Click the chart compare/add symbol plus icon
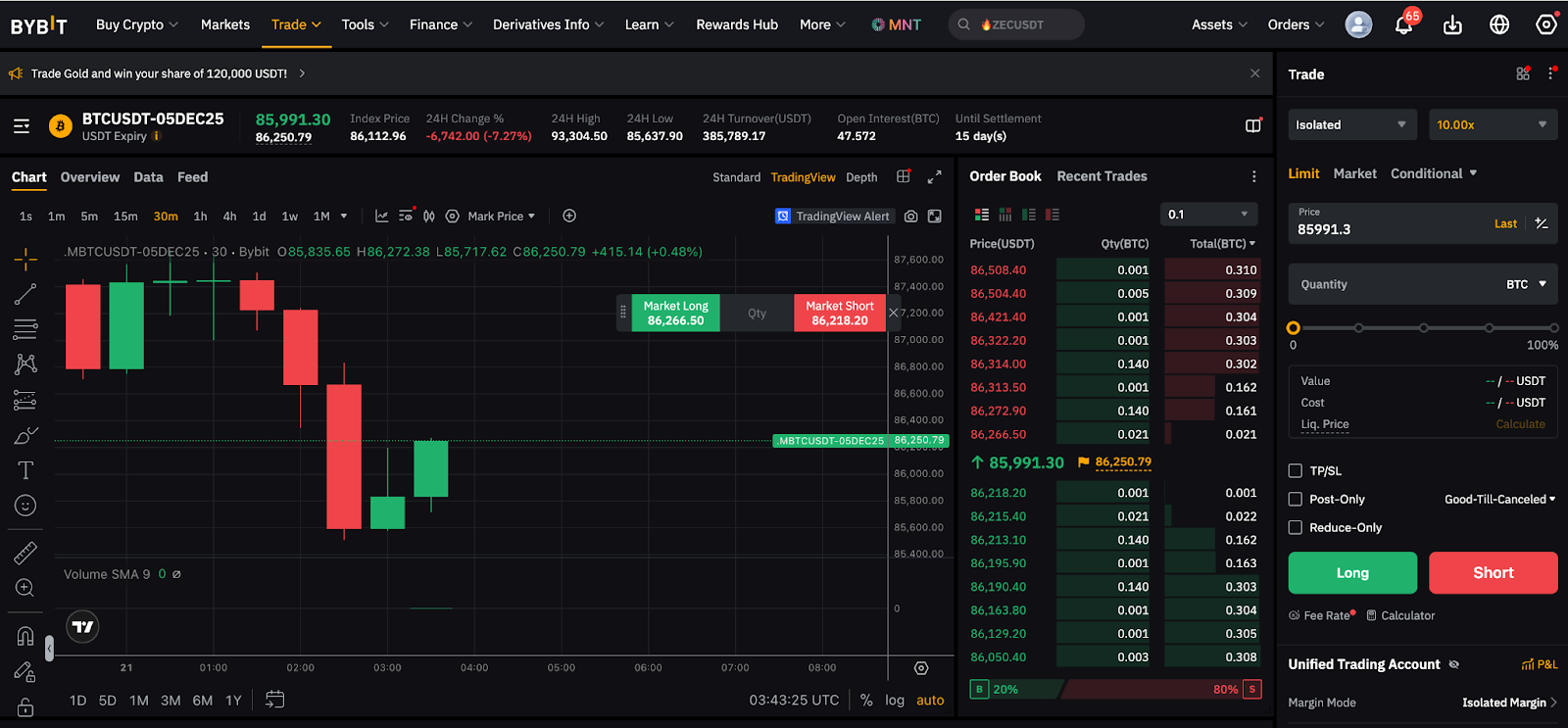1568x728 pixels. [569, 216]
